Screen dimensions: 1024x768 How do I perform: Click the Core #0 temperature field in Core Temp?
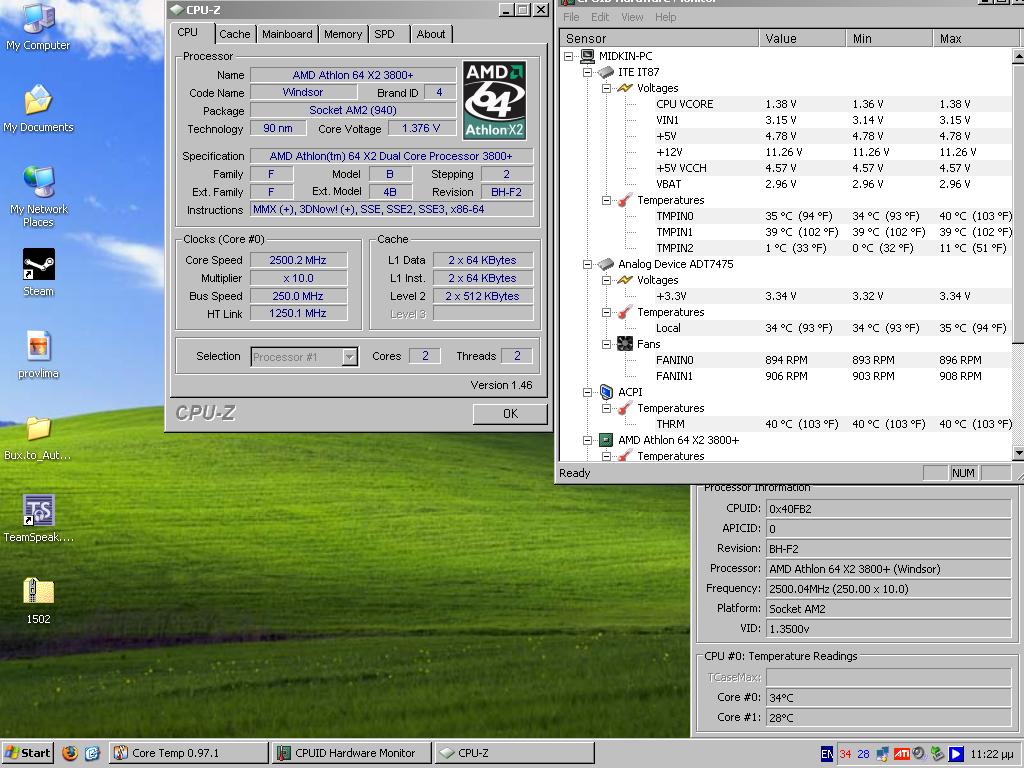888,697
